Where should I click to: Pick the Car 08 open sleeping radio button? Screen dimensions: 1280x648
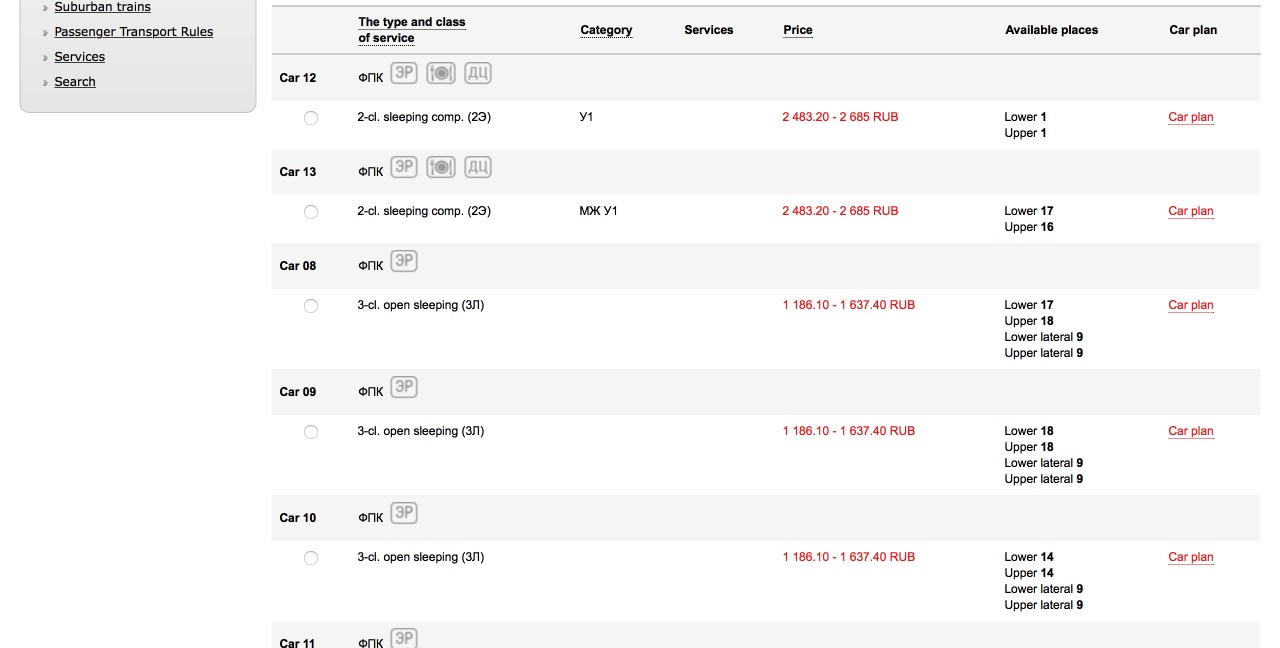pyautogui.click(x=311, y=306)
